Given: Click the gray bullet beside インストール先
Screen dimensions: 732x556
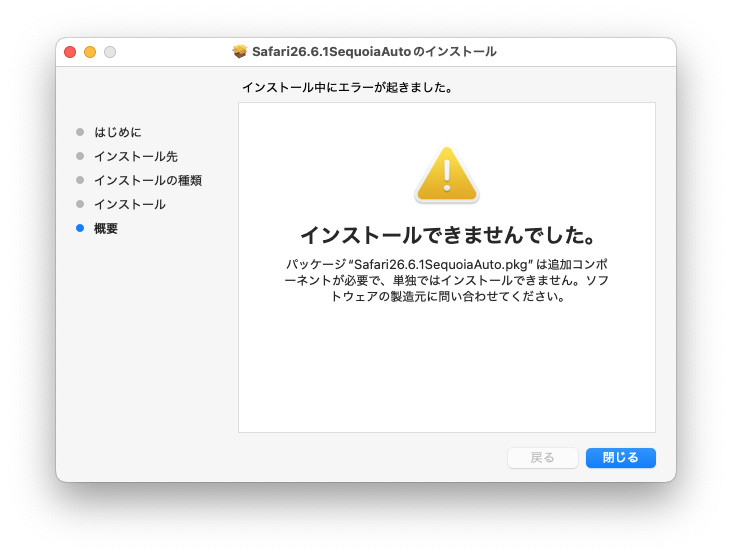Looking at the screenshot, I should 80,156.
